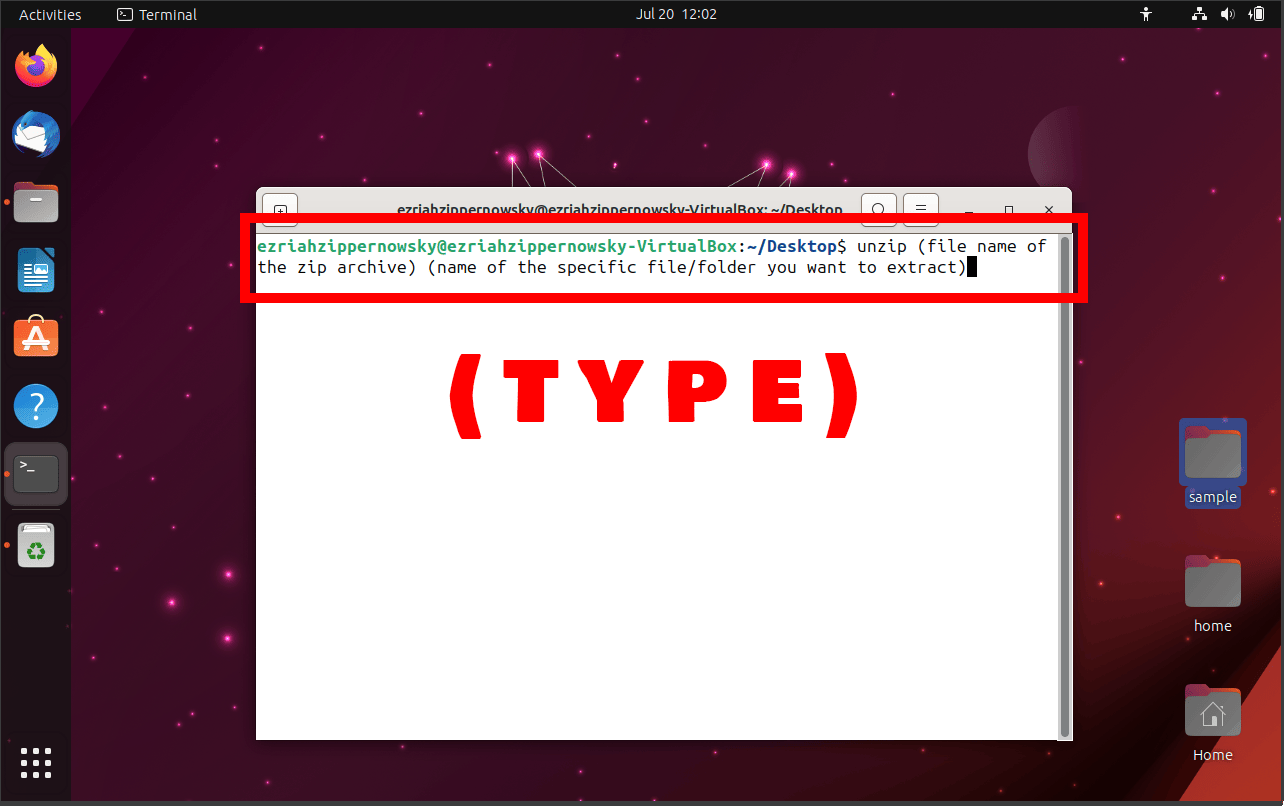Click the Terminal app menu in the top bar
Screen dimensions: 1284x806
pos(156,14)
